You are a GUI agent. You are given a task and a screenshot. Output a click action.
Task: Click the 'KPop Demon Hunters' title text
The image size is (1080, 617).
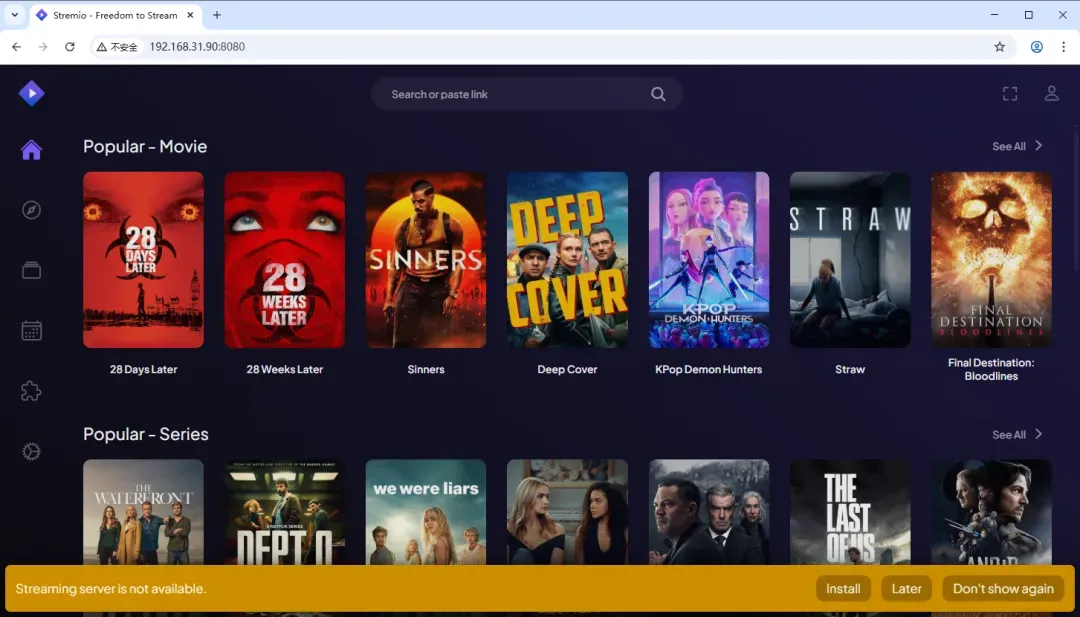tap(709, 369)
